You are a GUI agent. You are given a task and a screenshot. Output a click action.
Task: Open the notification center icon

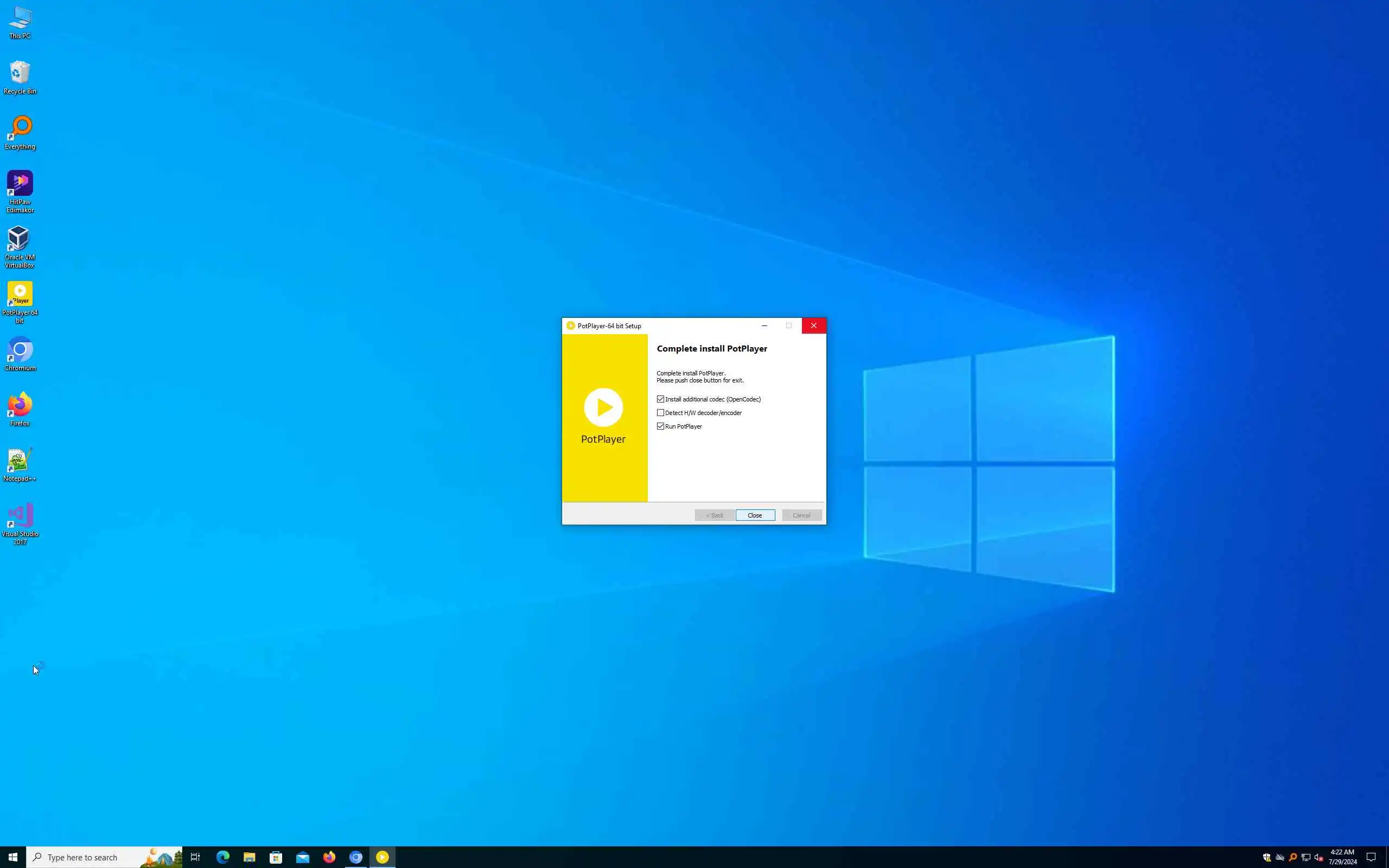[1371, 857]
